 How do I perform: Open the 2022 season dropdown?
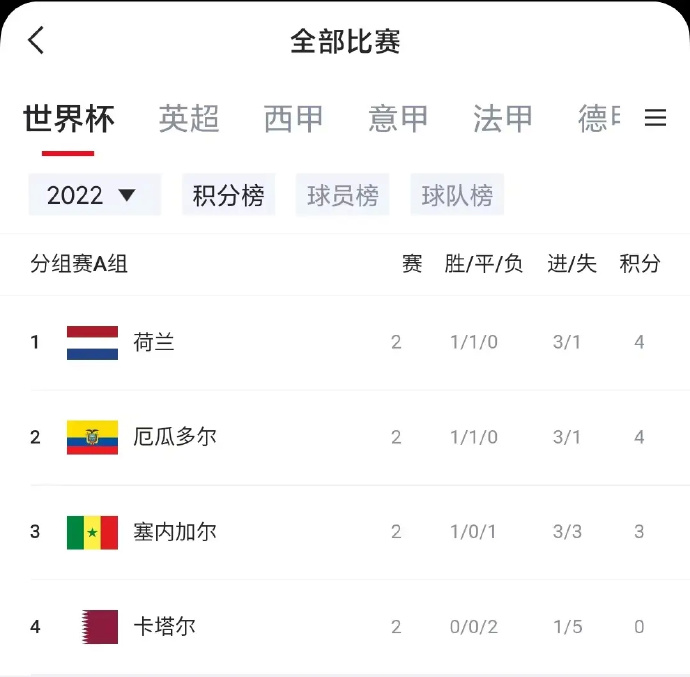point(94,195)
